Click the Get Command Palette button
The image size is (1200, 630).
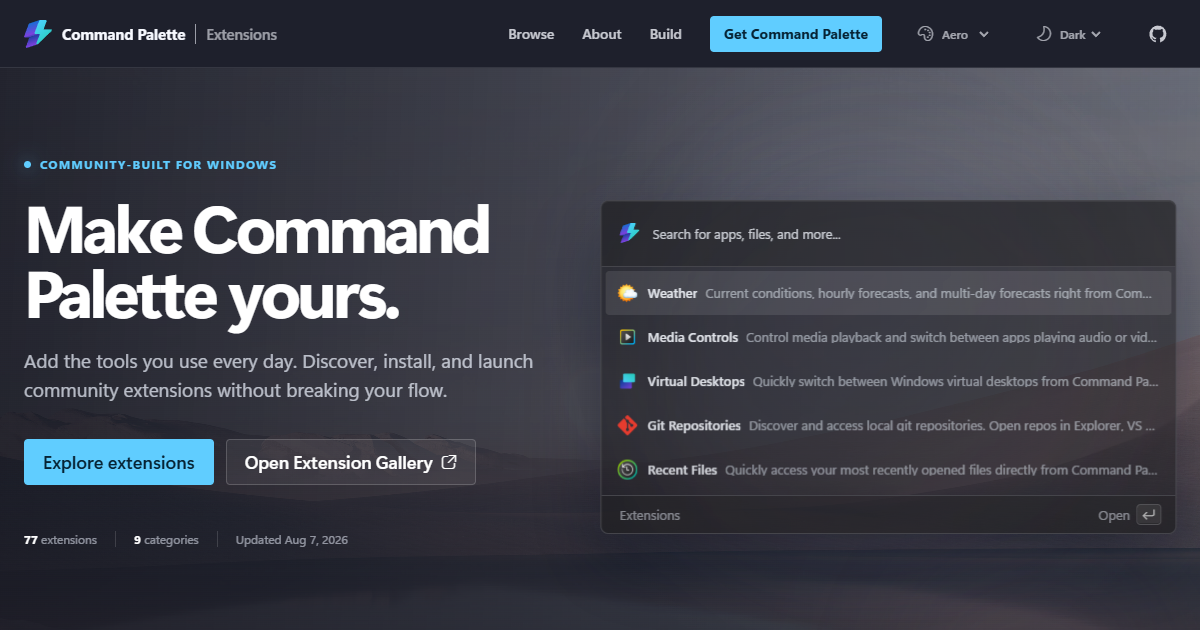[796, 34]
